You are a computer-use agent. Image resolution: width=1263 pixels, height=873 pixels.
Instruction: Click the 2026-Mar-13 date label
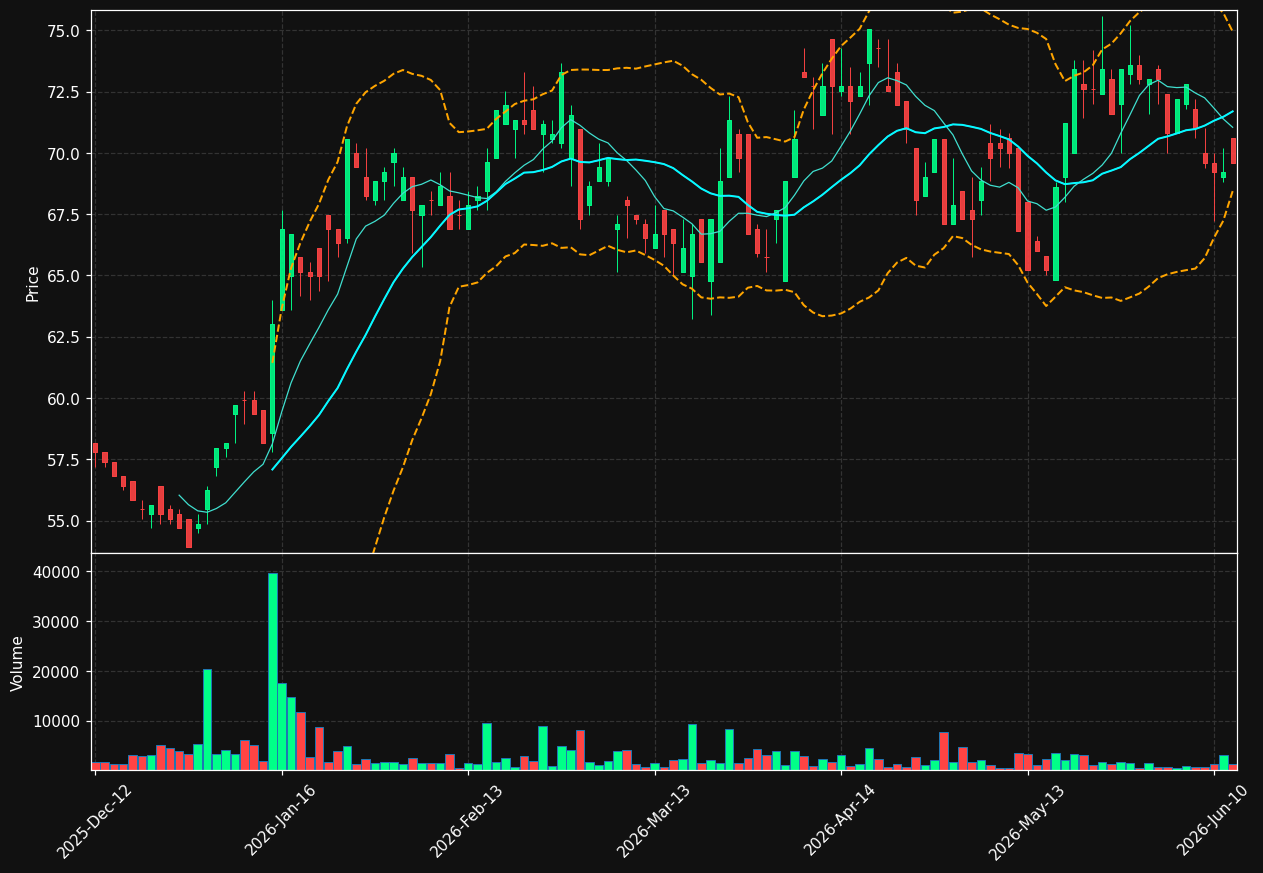(653, 821)
